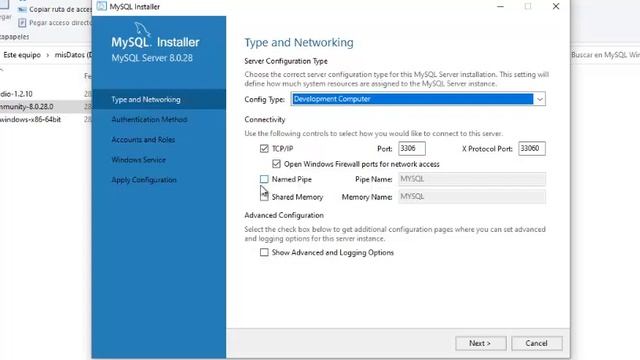The height and width of the screenshot is (360, 640).
Task: Click the MySQL Server 8.0.28 label
Action: pos(152,58)
